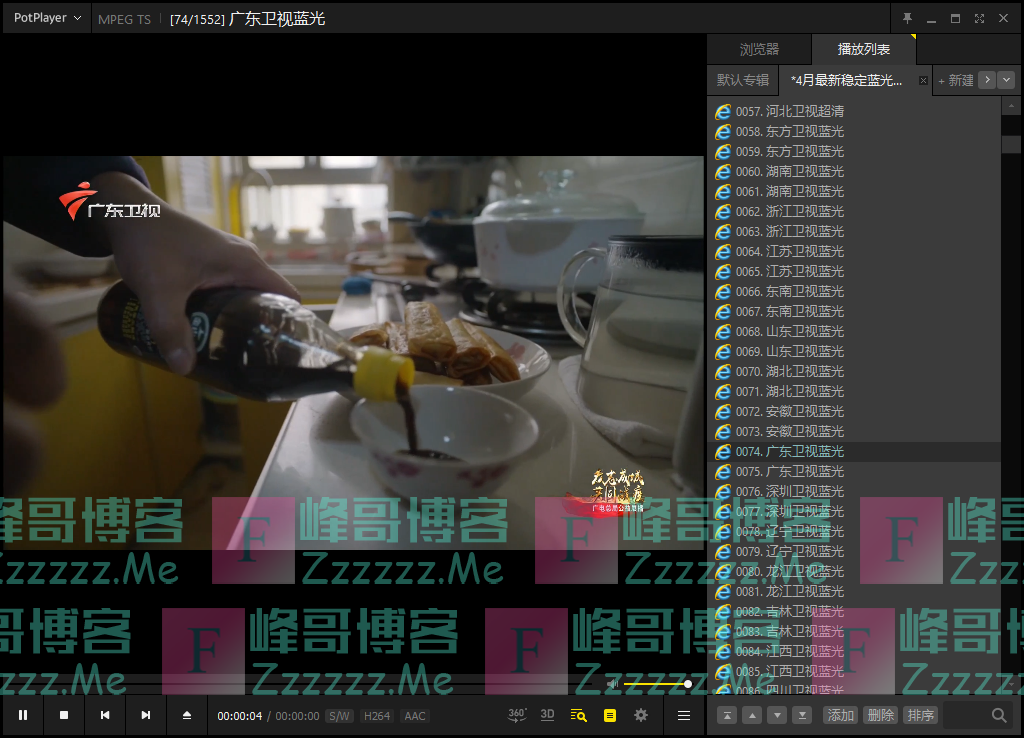Pin the window always on top
The width and height of the screenshot is (1024, 738).
907,19
